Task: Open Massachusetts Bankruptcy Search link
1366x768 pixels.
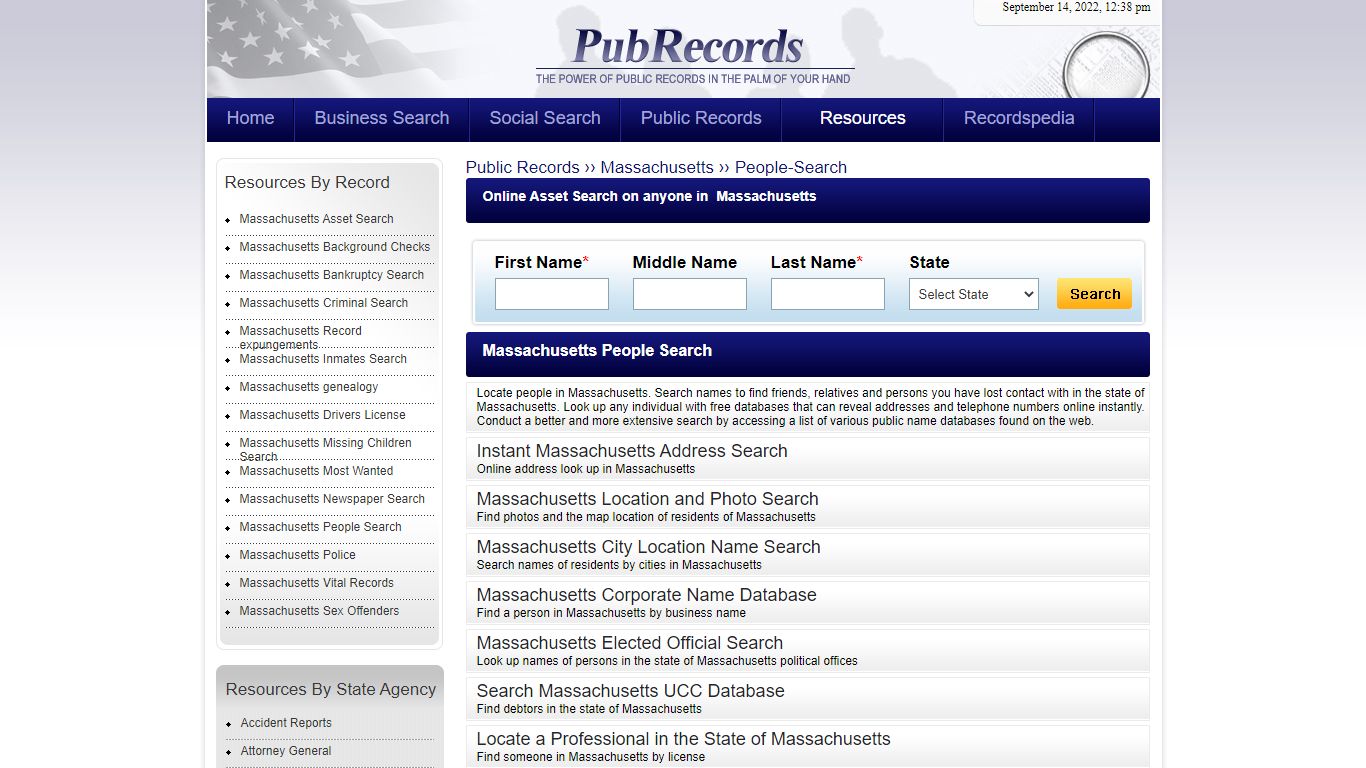Action: [x=332, y=275]
